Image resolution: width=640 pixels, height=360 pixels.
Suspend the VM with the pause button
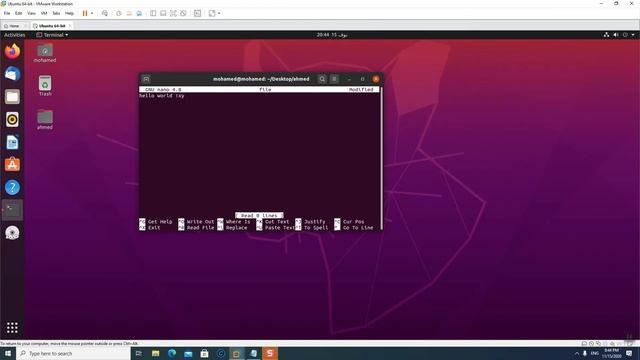coord(85,13)
